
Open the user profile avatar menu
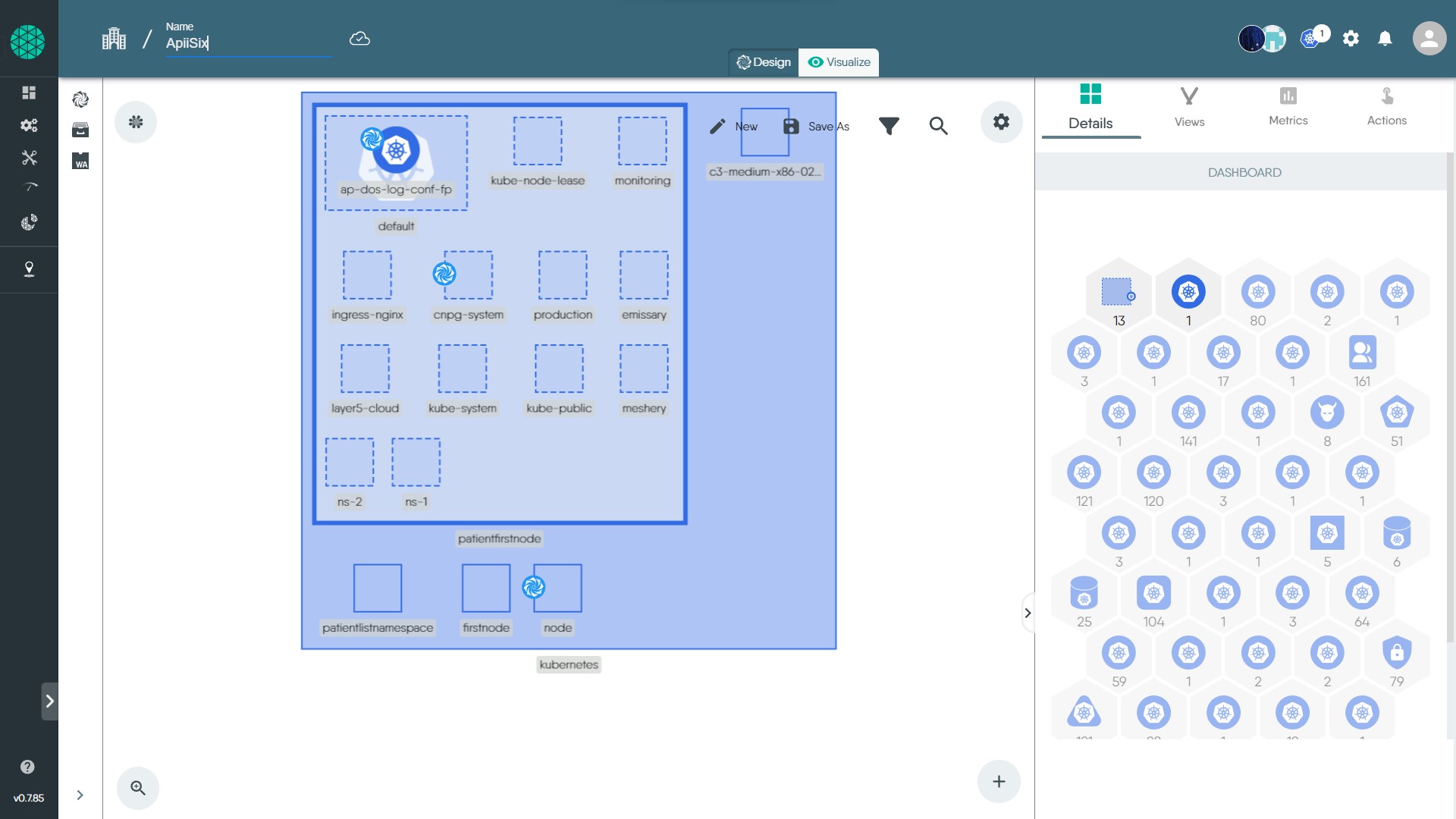point(1429,38)
